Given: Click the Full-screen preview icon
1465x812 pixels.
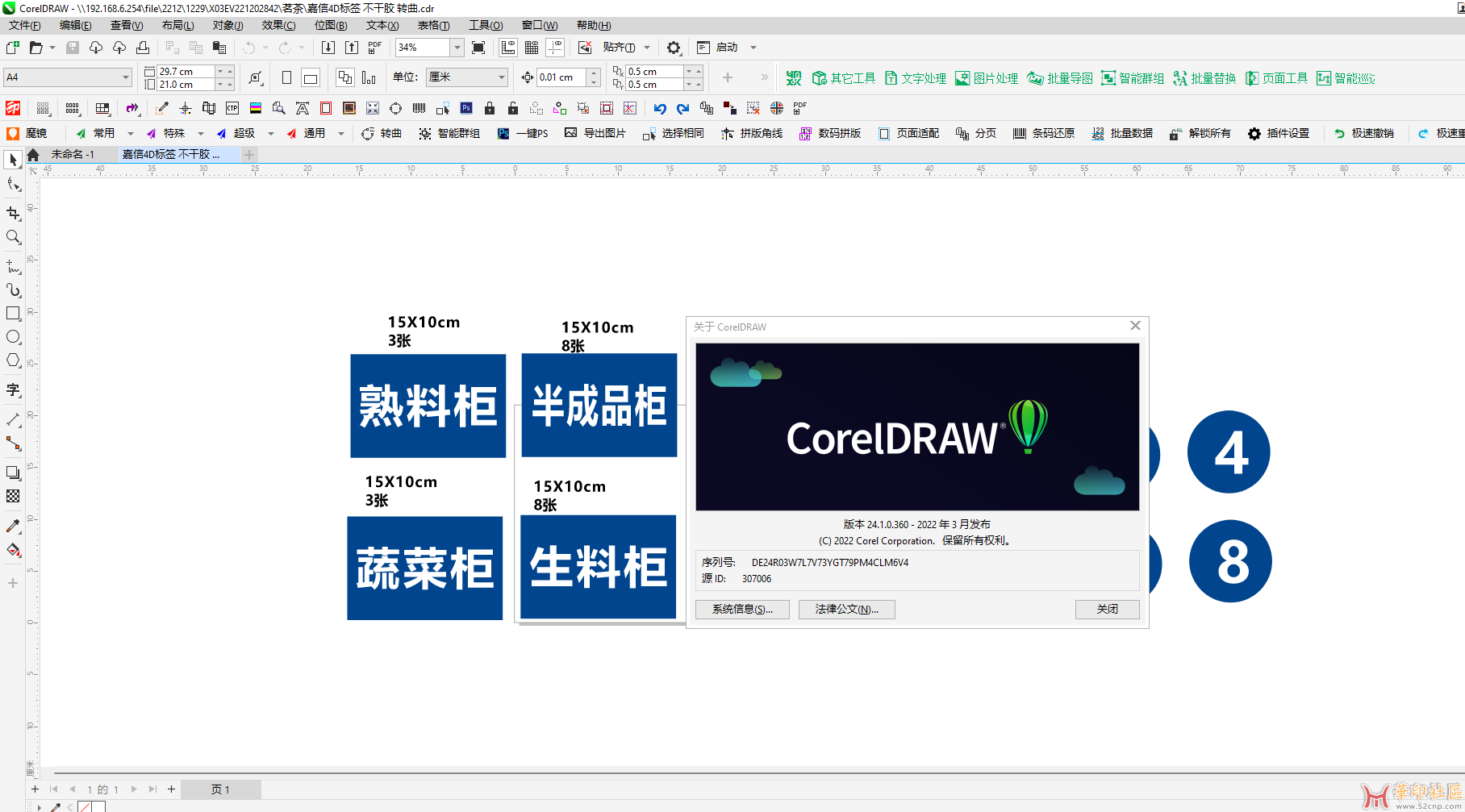Looking at the screenshot, I should pyautogui.click(x=478, y=48).
